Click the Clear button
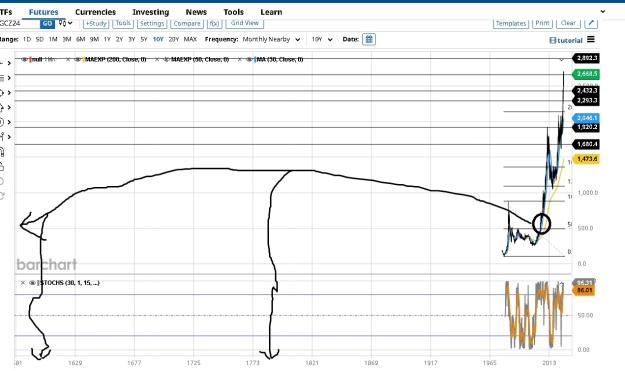The height and width of the screenshot is (371, 625). point(568,24)
